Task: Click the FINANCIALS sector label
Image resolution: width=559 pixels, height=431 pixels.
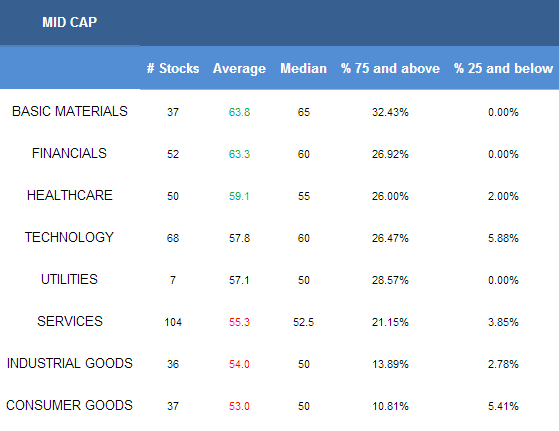Action: (70, 153)
